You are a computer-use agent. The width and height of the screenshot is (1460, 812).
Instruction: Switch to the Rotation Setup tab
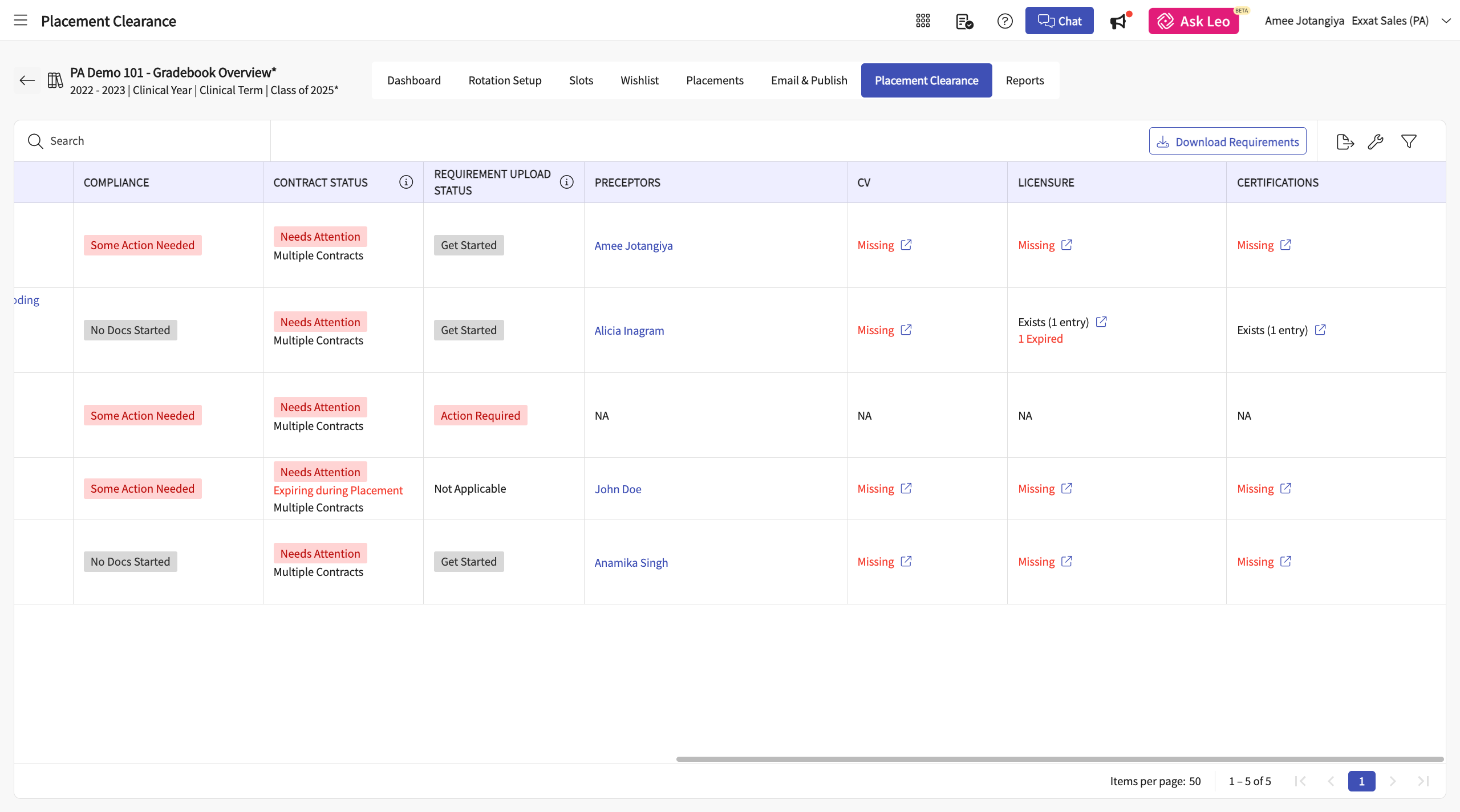(x=505, y=80)
